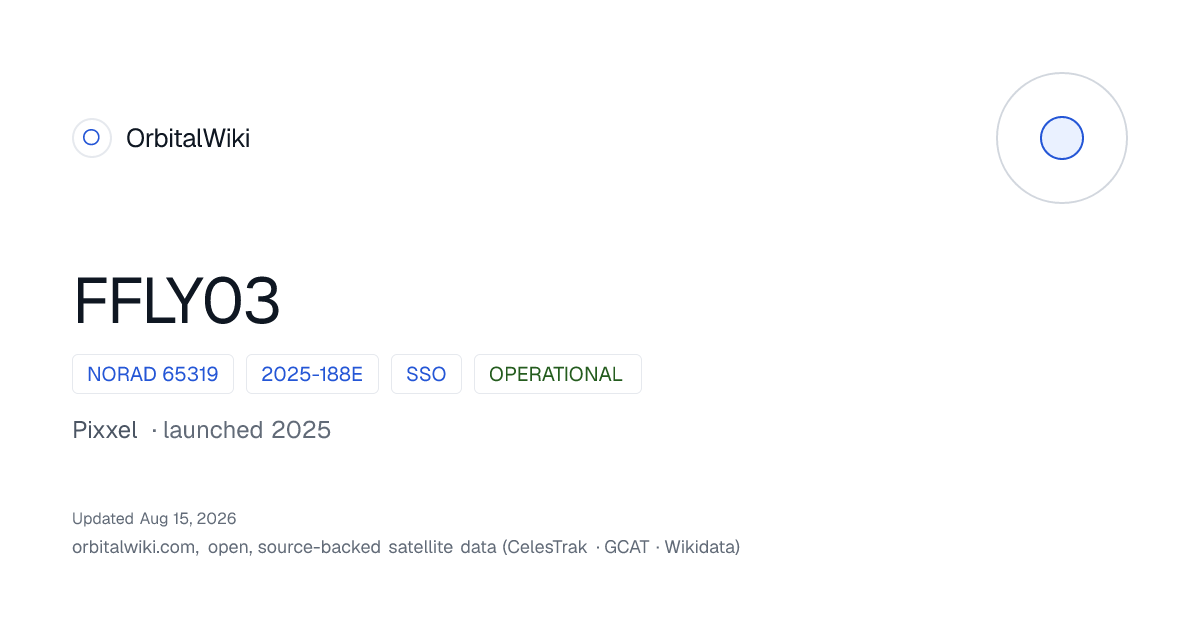Click 'satellite data' in the footer text
Image resolution: width=1200 pixels, height=630 pixels.
point(442,547)
